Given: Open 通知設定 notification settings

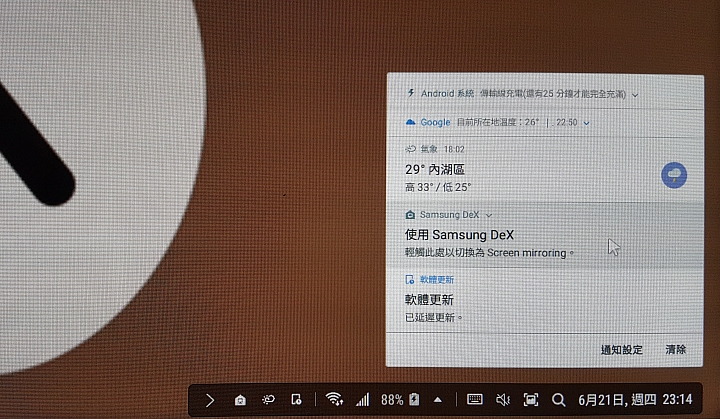Looking at the screenshot, I should point(622,350).
